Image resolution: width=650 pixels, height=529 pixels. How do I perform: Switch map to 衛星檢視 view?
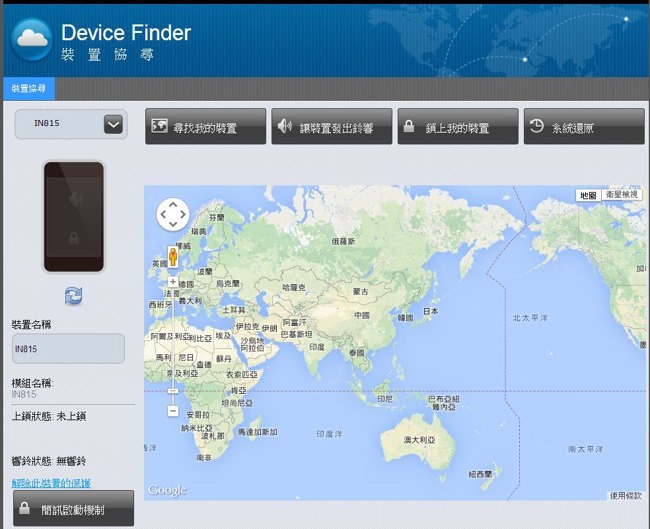coord(621,194)
